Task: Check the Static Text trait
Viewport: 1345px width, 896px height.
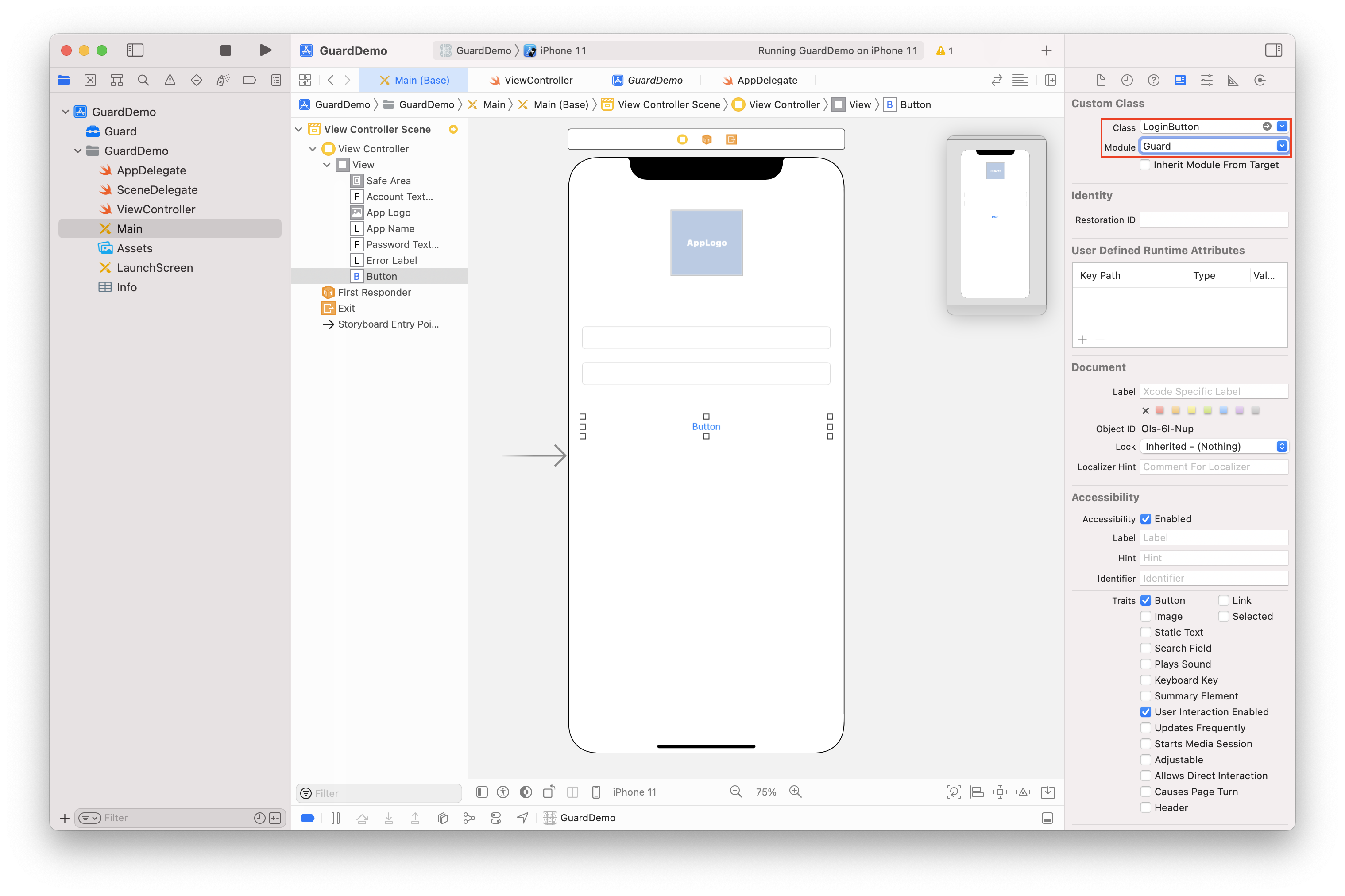Action: point(1146,632)
